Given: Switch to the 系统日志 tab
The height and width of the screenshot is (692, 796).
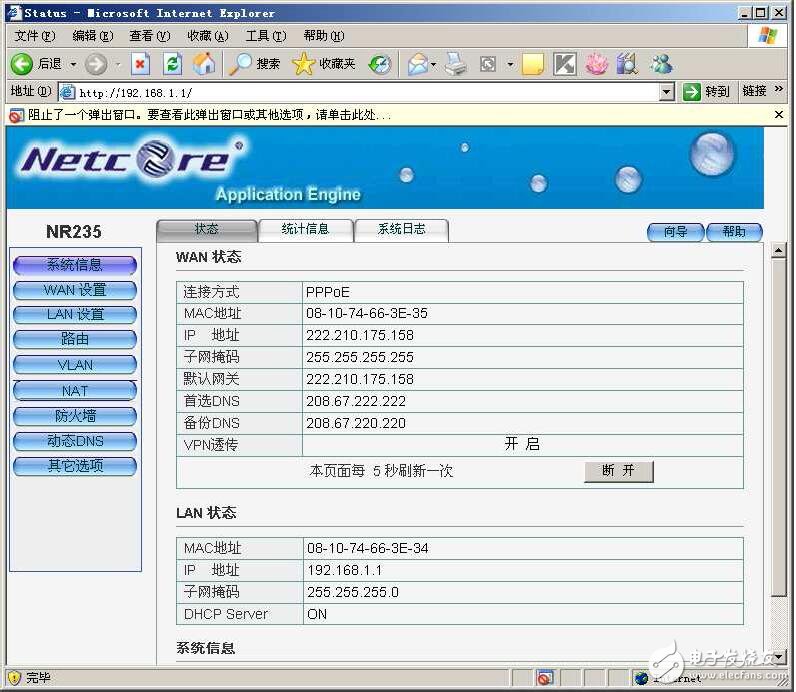Looking at the screenshot, I should tap(402, 230).
